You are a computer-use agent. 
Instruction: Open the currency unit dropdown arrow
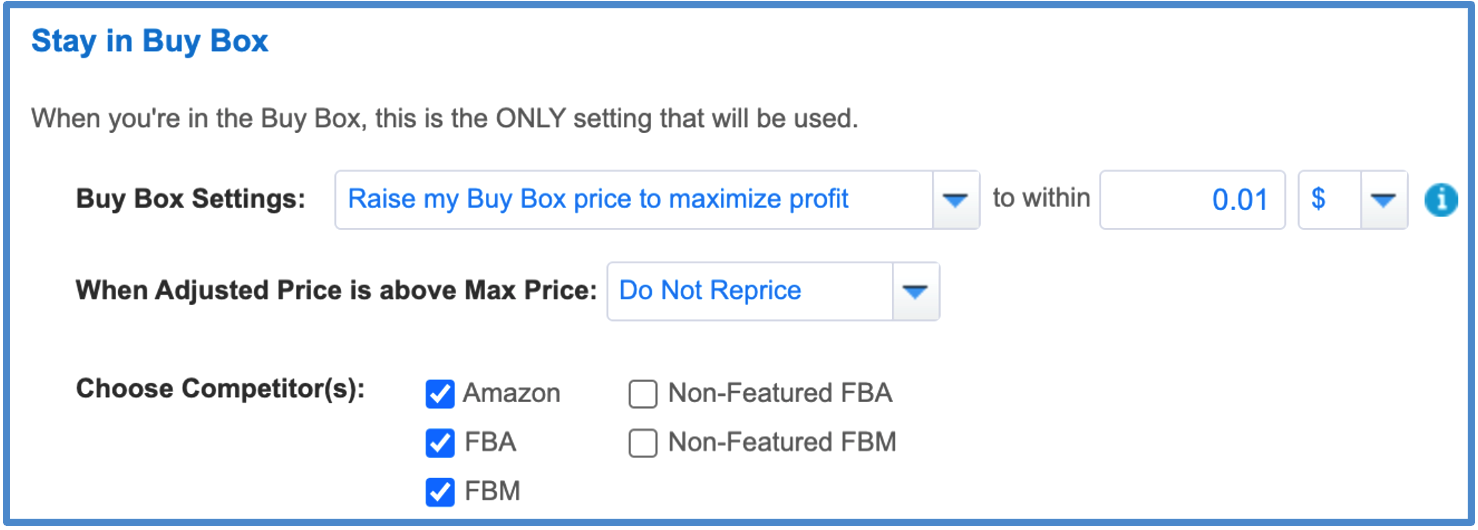(x=1383, y=200)
